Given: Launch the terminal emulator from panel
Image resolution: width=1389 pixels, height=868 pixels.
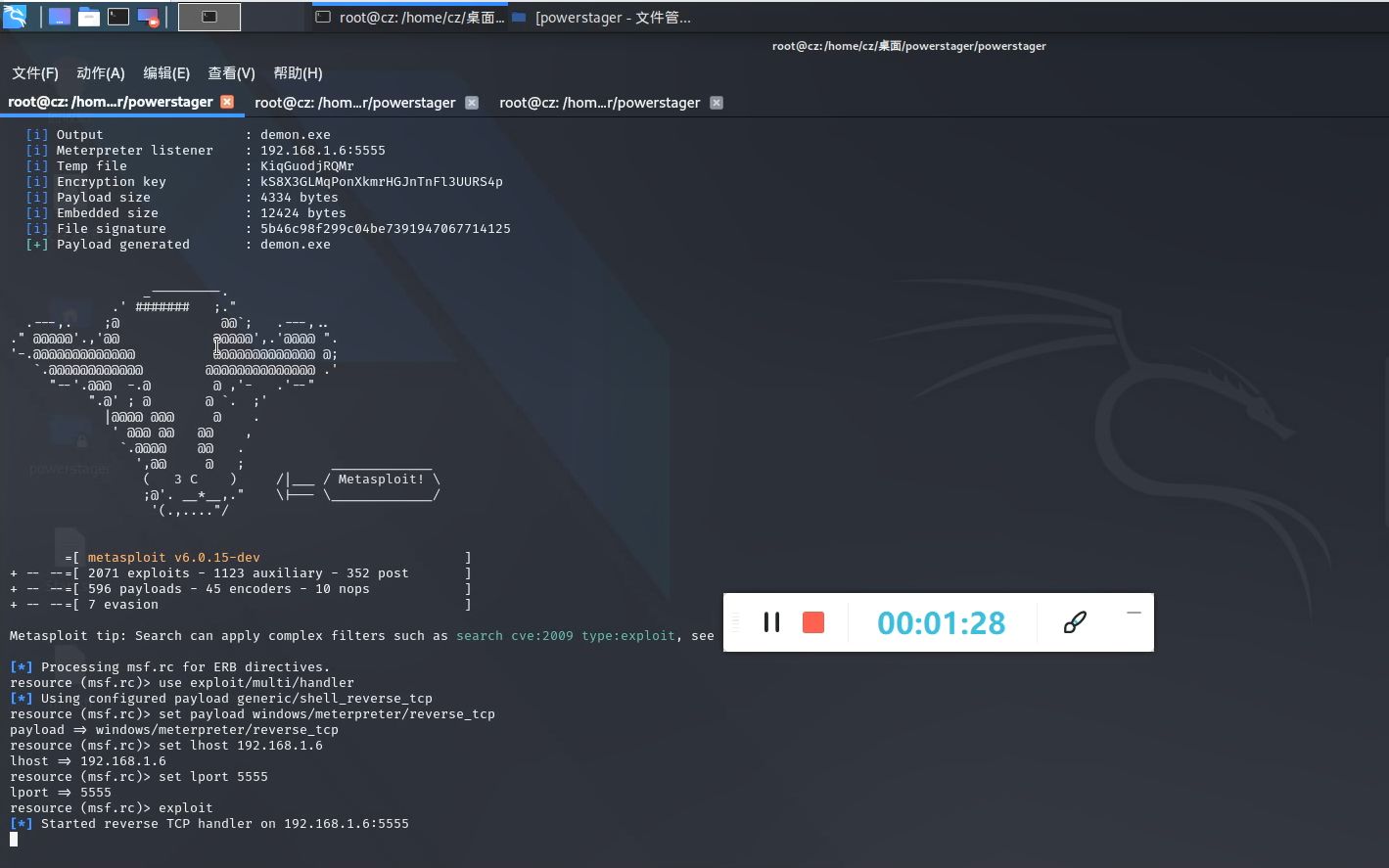Looking at the screenshot, I should tap(118, 17).
